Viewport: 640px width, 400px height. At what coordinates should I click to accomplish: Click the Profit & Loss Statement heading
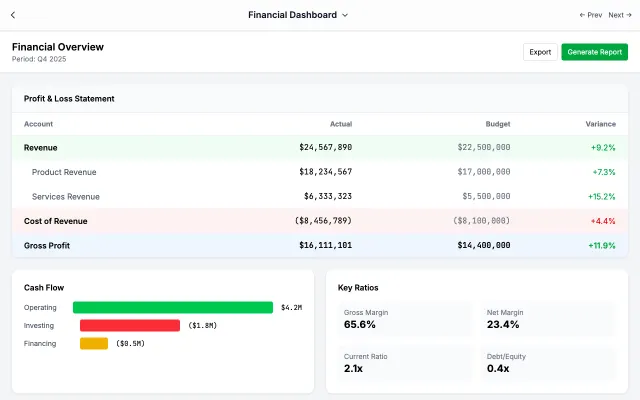click(x=69, y=99)
